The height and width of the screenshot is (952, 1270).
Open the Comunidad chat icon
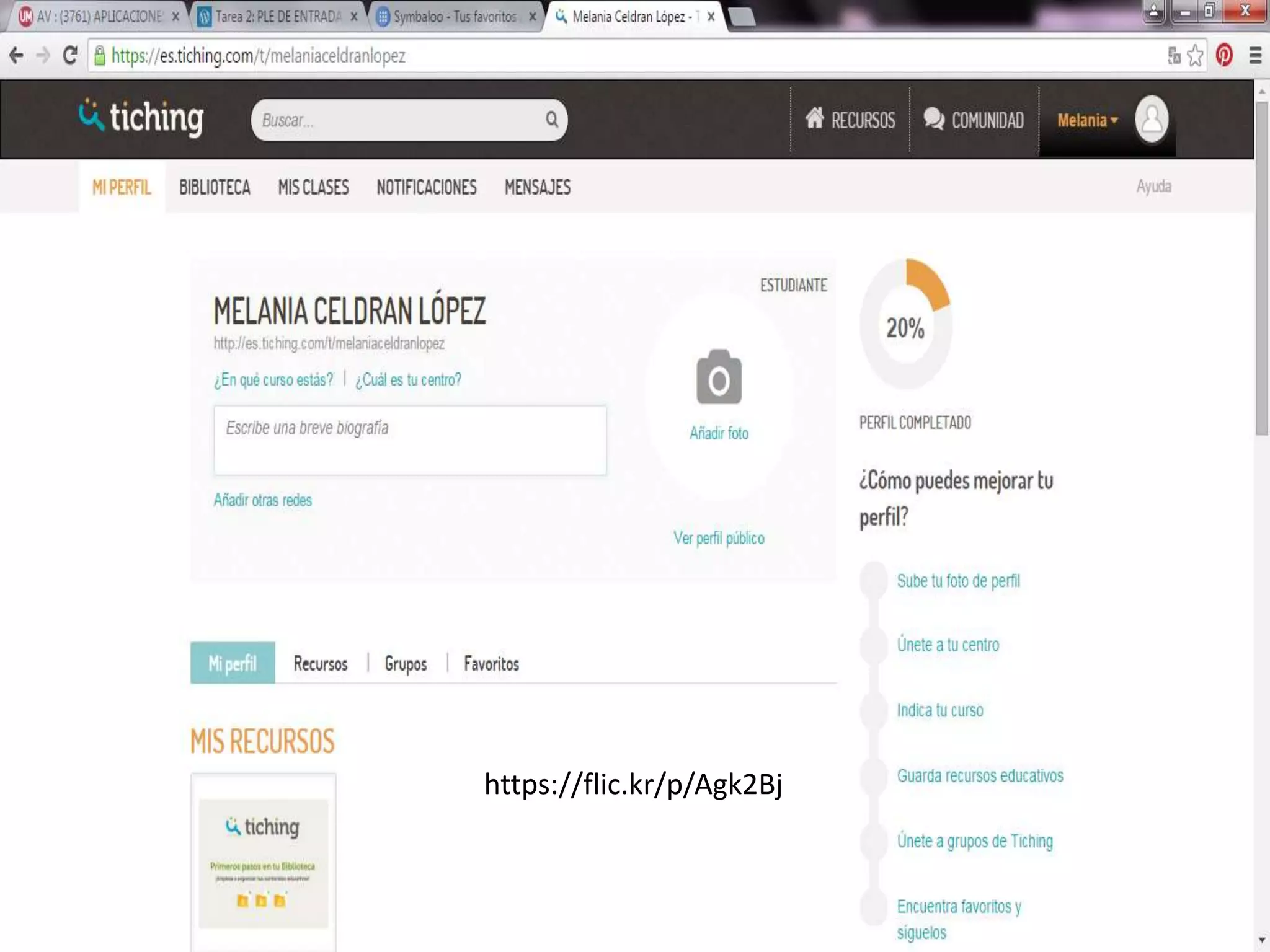point(934,118)
